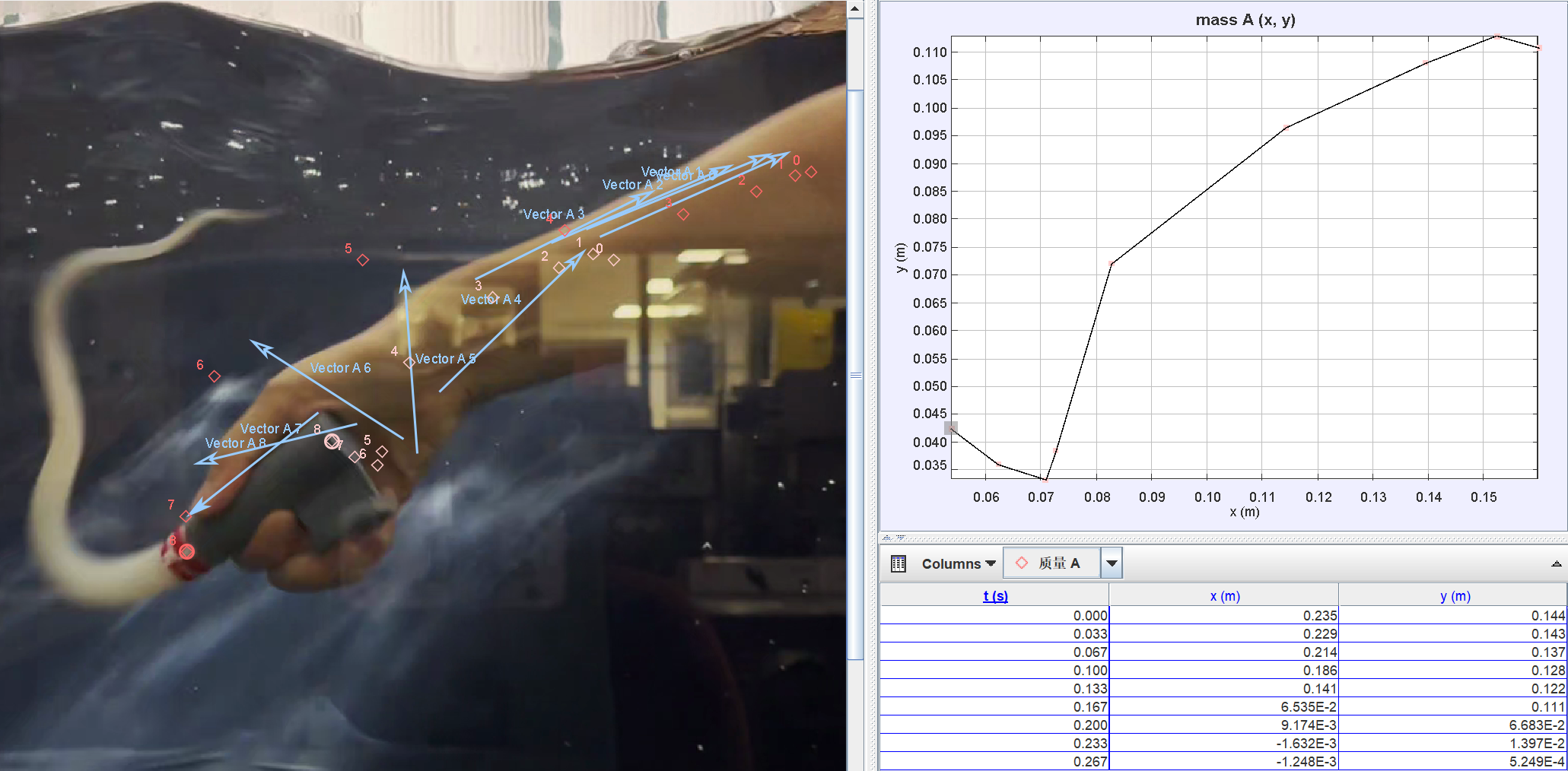Click the red circled marker 8 on the hose end
This screenshot has height=771, width=1568.
tap(186, 551)
